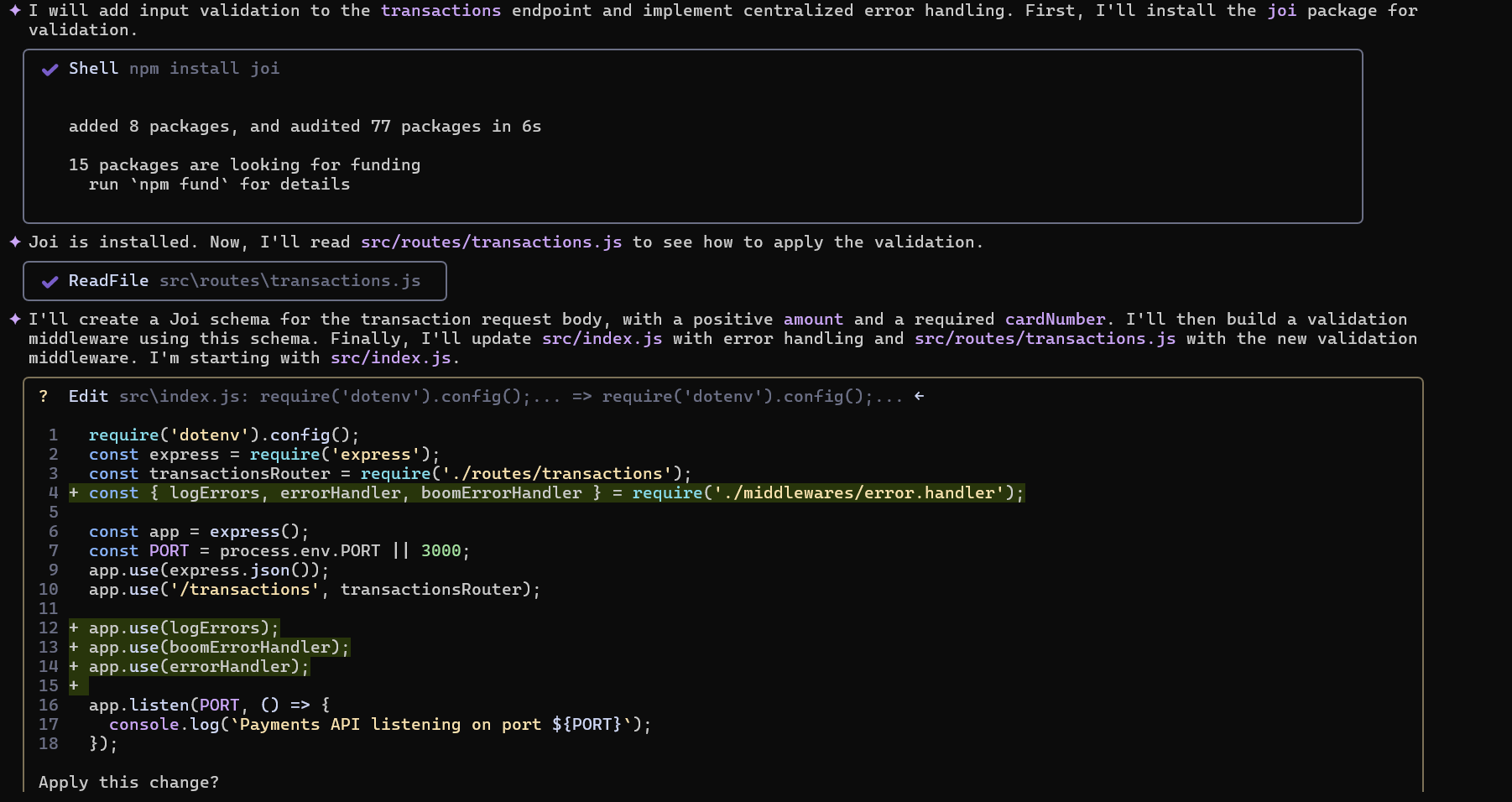Click the checkmark next to Shell npm install
Image resolution: width=1512 pixels, height=802 pixels.
(x=50, y=69)
